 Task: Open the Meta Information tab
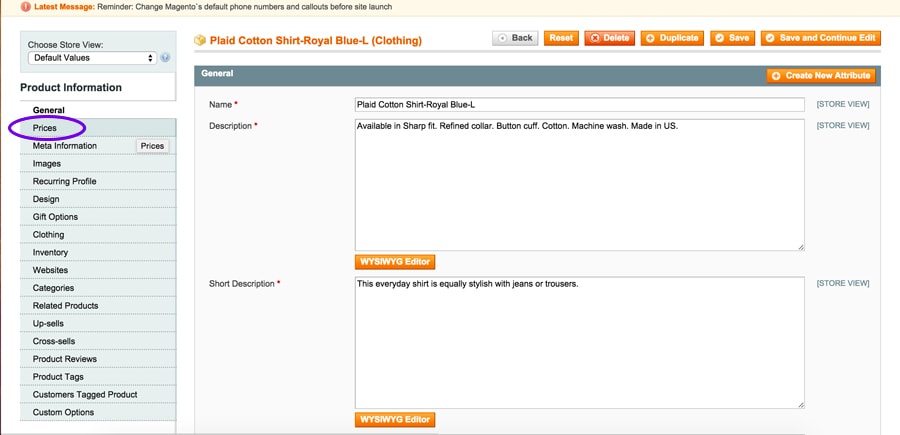pyautogui.click(x=98, y=146)
